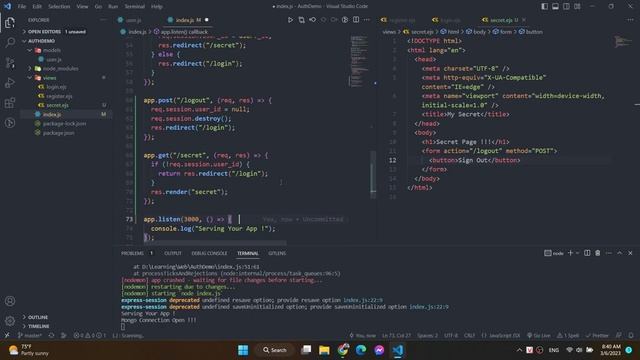
Task: Change the CRLF line ending setting
Action: tap(469, 336)
